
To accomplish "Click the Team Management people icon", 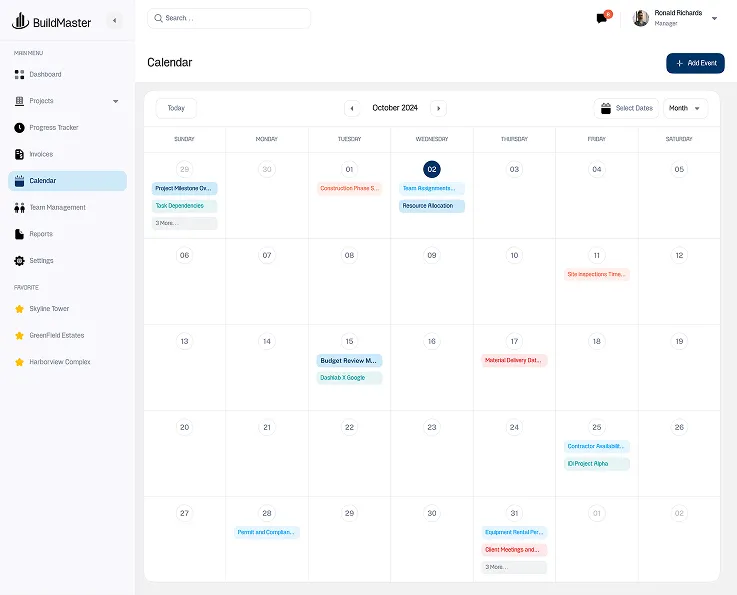I will tap(20, 208).
